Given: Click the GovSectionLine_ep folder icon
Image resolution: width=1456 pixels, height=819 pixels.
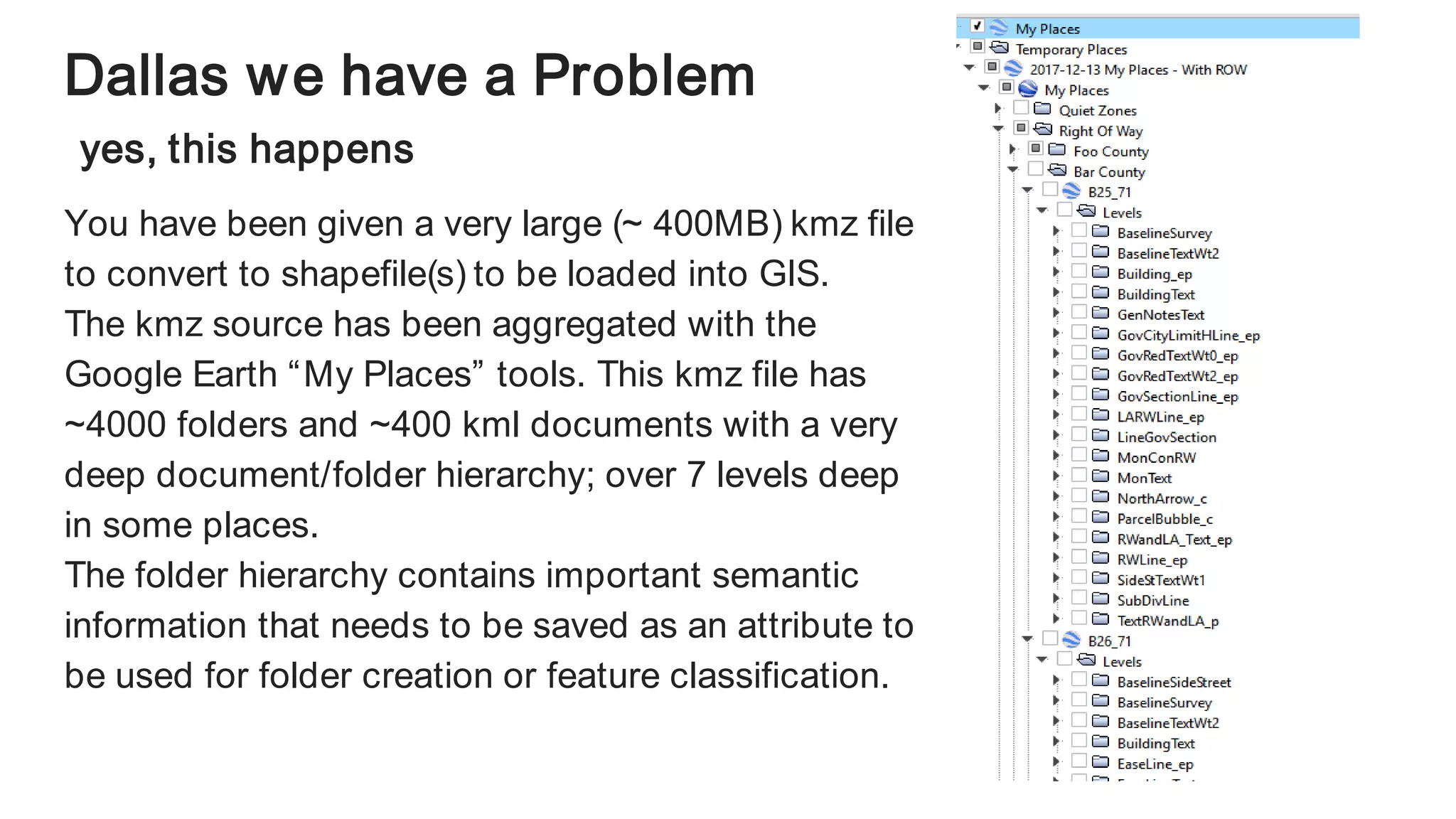Looking at the screenshot, I should [x=1101, y=395].
